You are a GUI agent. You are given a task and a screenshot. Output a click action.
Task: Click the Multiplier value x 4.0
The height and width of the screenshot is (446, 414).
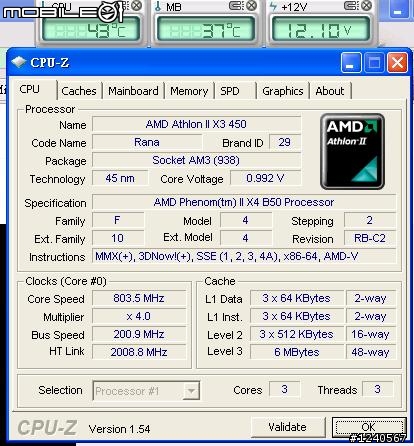pos(139,316)
